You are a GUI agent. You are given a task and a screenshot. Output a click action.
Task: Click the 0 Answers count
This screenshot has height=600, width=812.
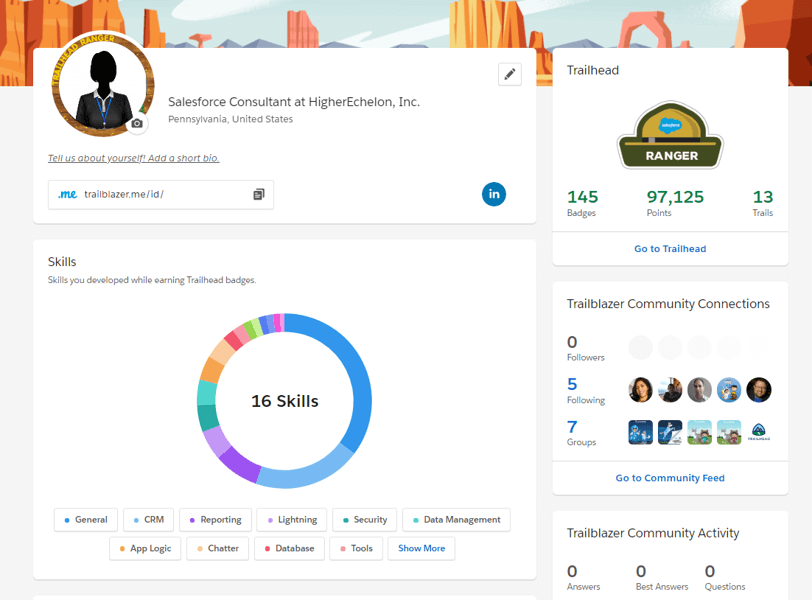click(x=572, y=571)
